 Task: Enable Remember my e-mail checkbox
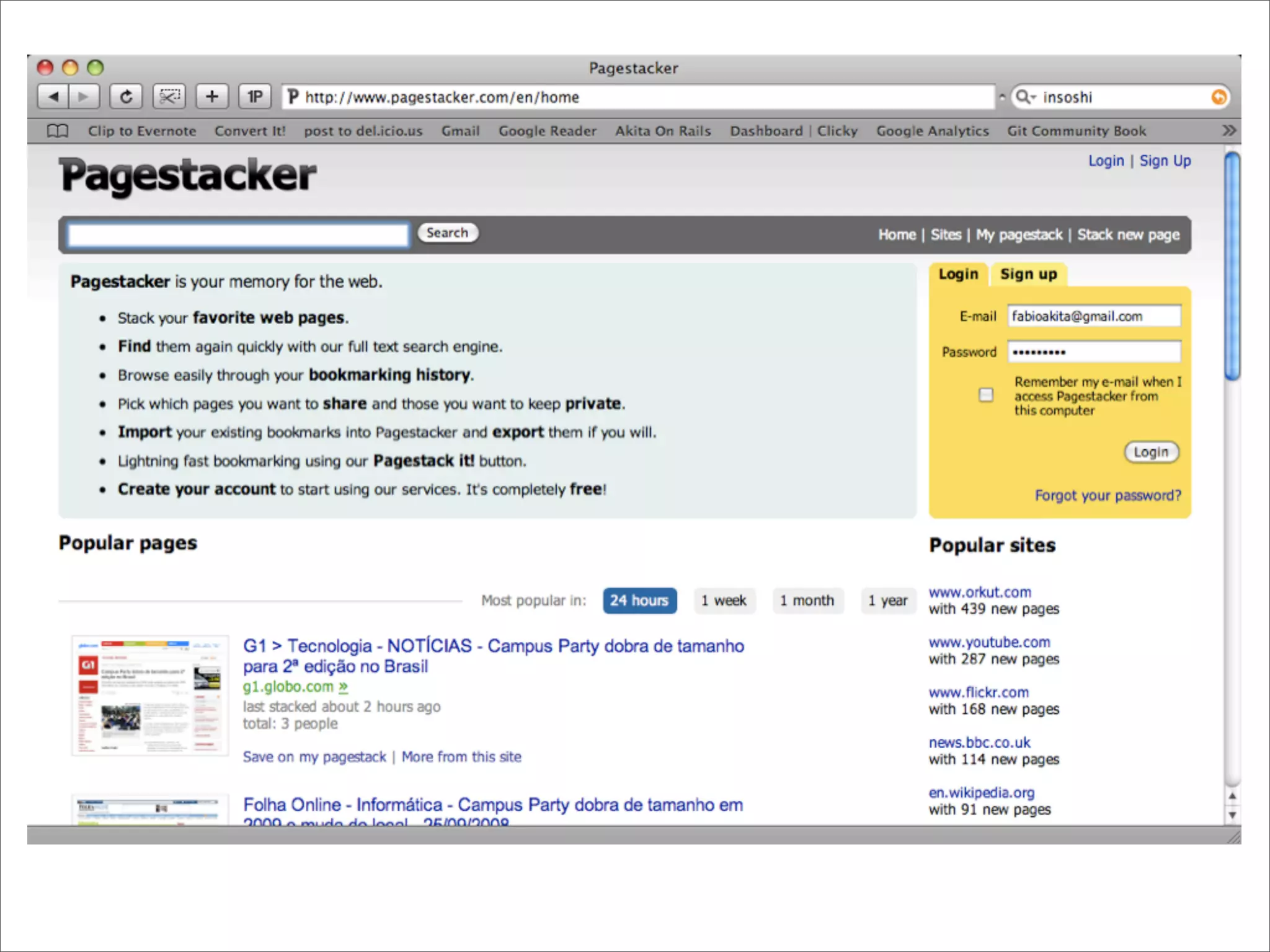(x=985, y=395)
